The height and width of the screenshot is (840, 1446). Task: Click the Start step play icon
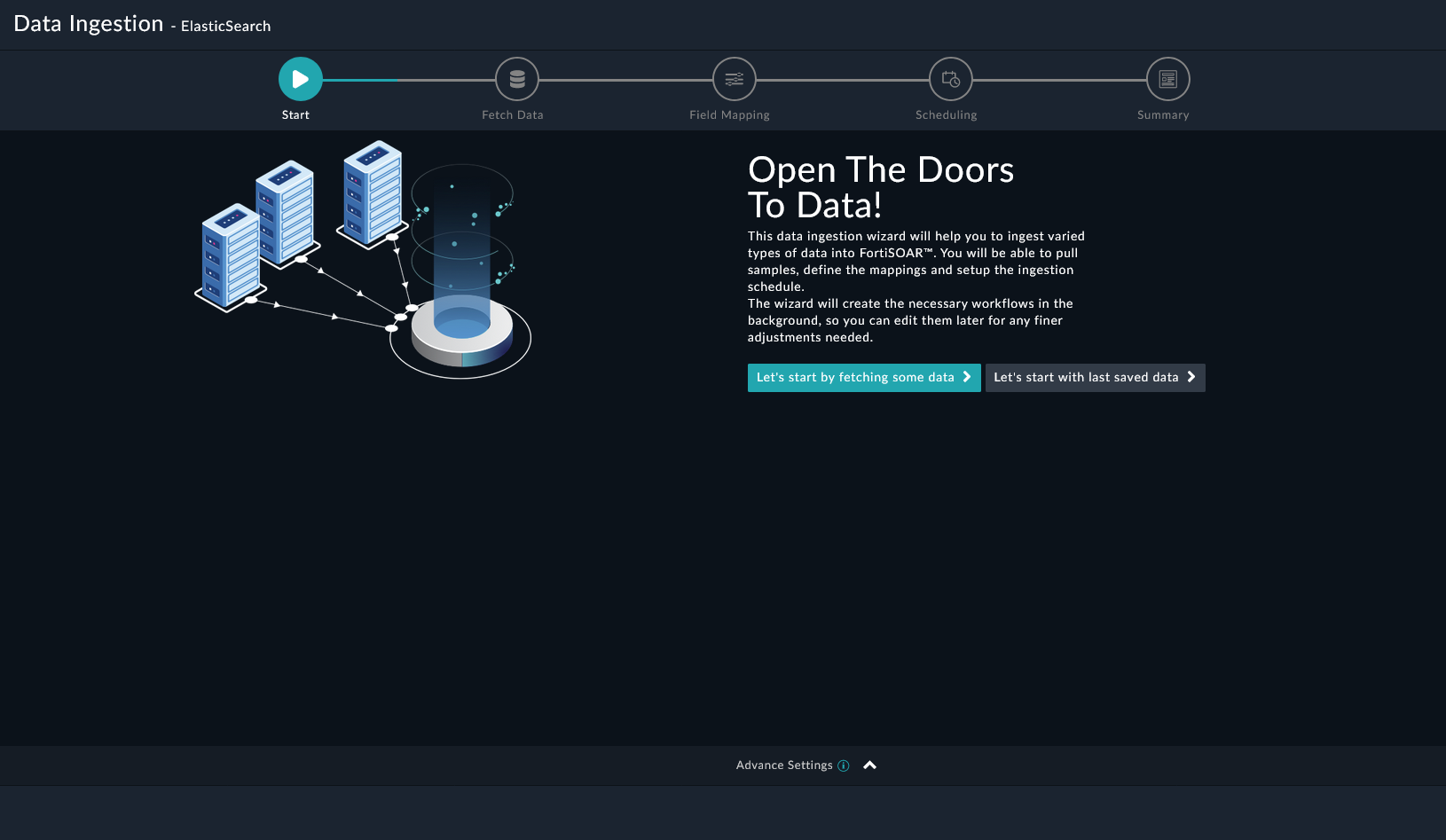click(300, 80)
